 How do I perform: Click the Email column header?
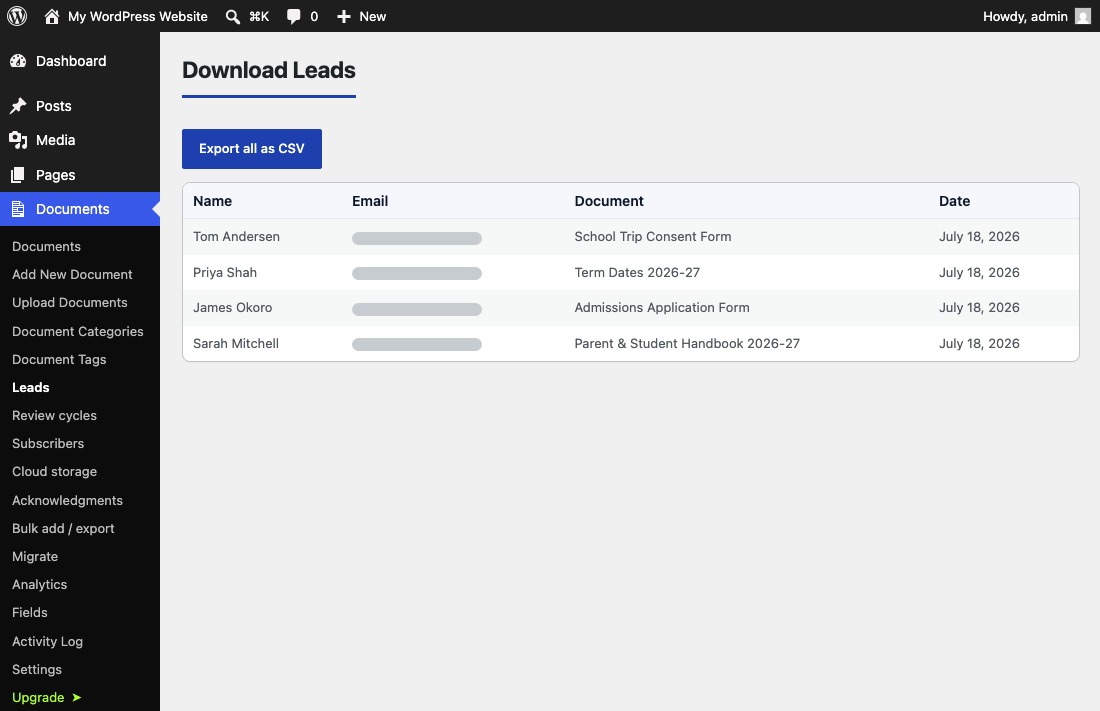click(x=370, y=201)
